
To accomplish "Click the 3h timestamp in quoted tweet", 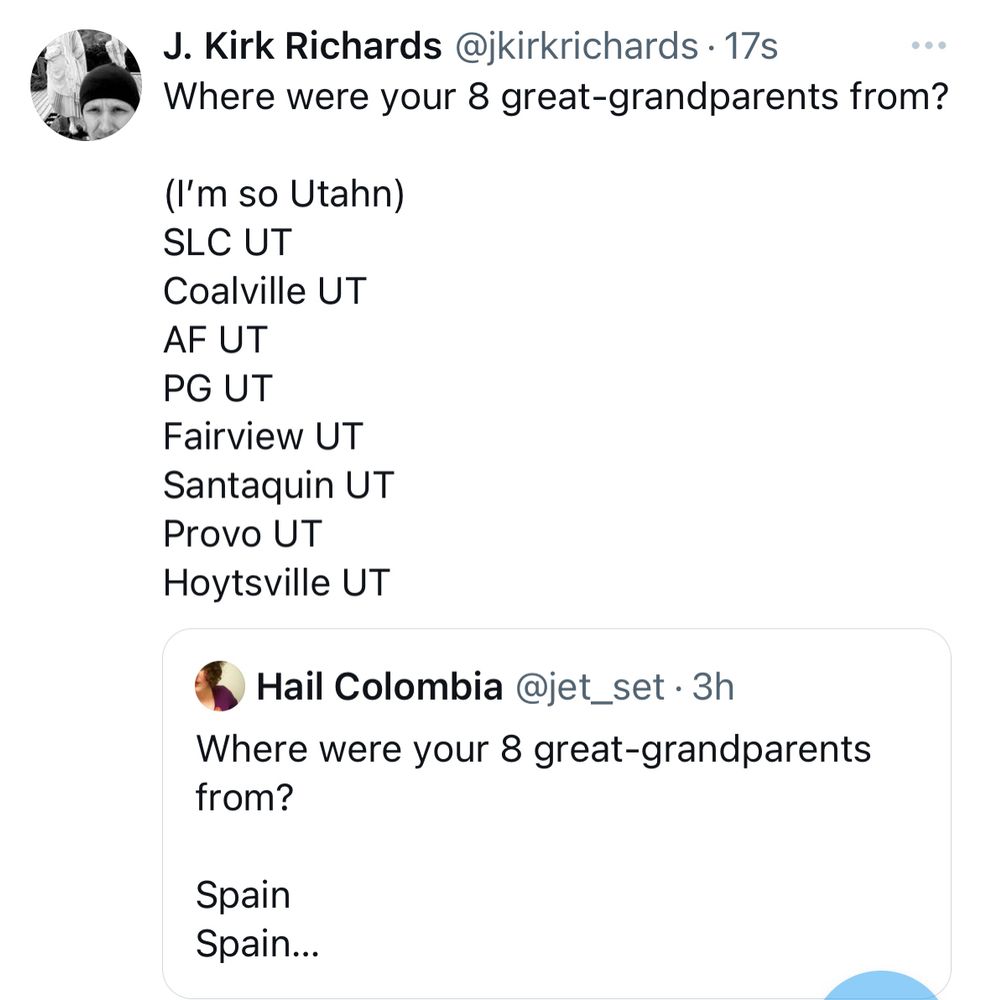I will pos(713,687).
